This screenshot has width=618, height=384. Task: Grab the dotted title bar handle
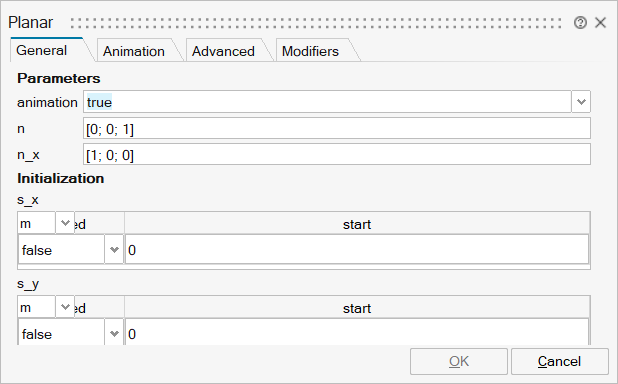[316, 23]
